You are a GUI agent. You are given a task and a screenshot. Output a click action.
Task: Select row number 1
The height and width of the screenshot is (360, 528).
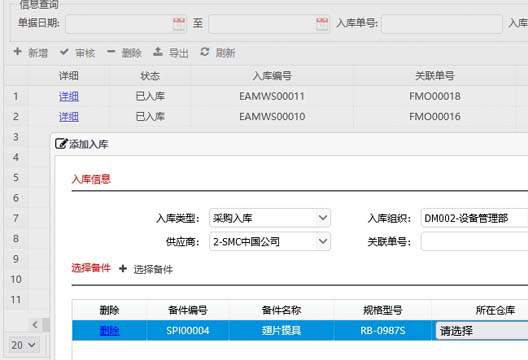[15, 97]
